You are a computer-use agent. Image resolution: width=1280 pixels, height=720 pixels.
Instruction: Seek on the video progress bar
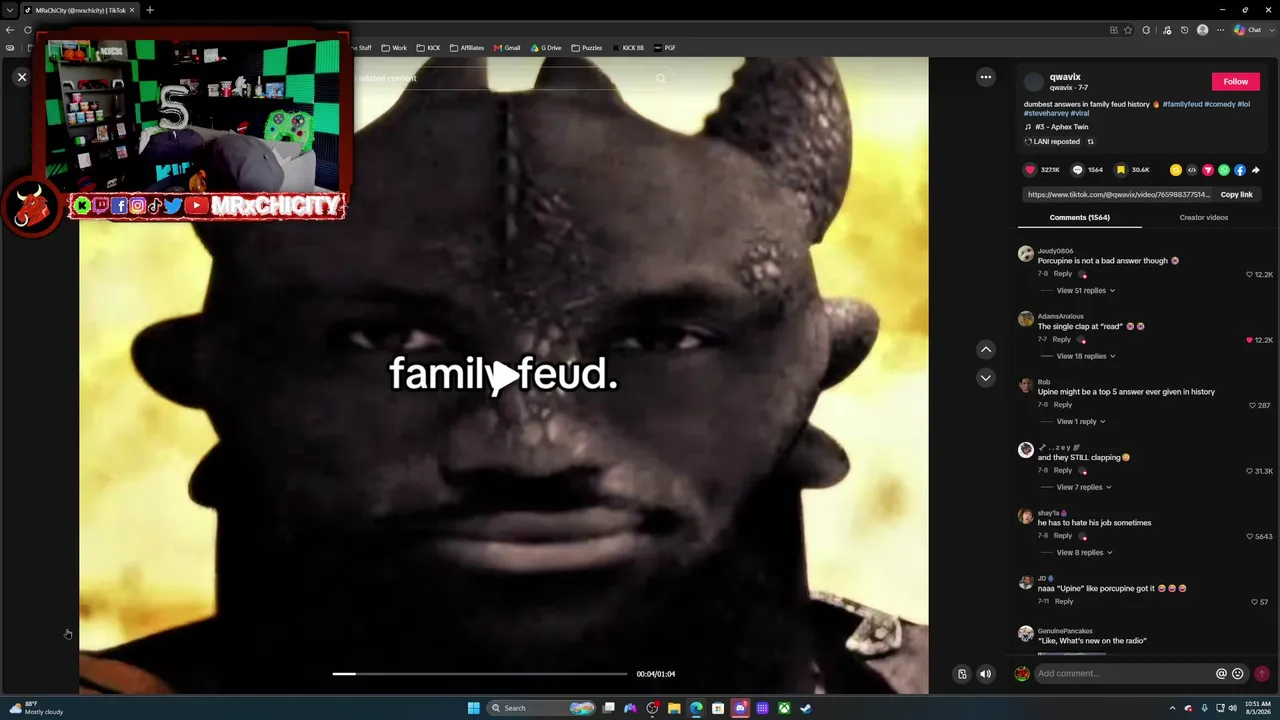click(480, 674)
